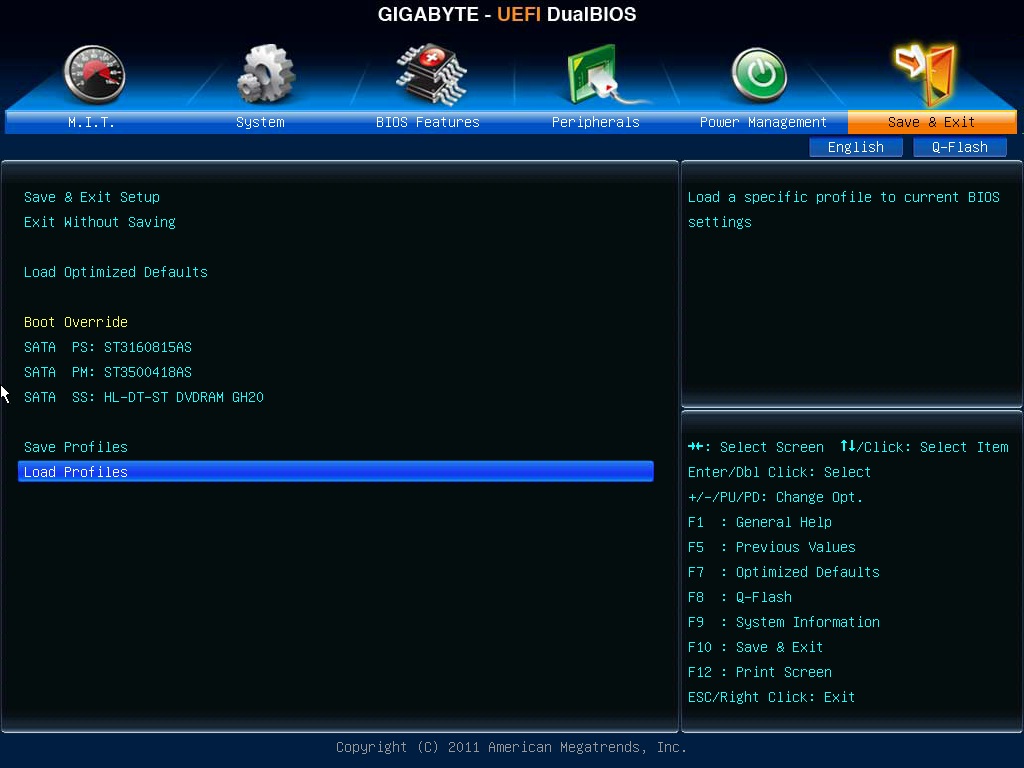The height and width of the screenshot is (768, 1024).
Task: Click the 'F9 : System Information' line
Action: pyautogui.click(x=784, y=622)
